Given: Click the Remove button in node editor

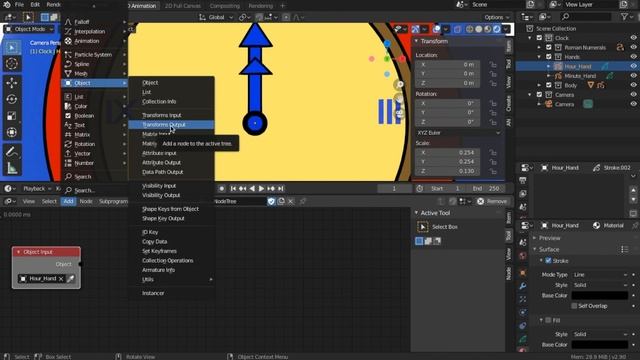Looking at the screenshot, I should point(493,201).
